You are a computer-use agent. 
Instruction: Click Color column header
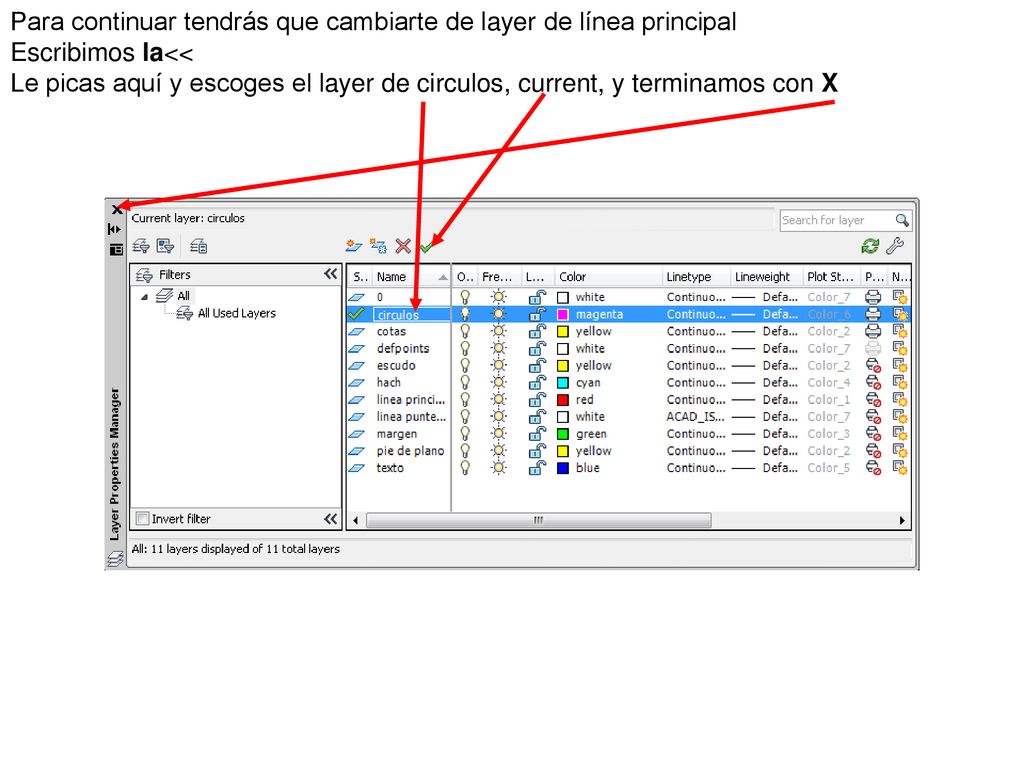(x=607, y=277)
